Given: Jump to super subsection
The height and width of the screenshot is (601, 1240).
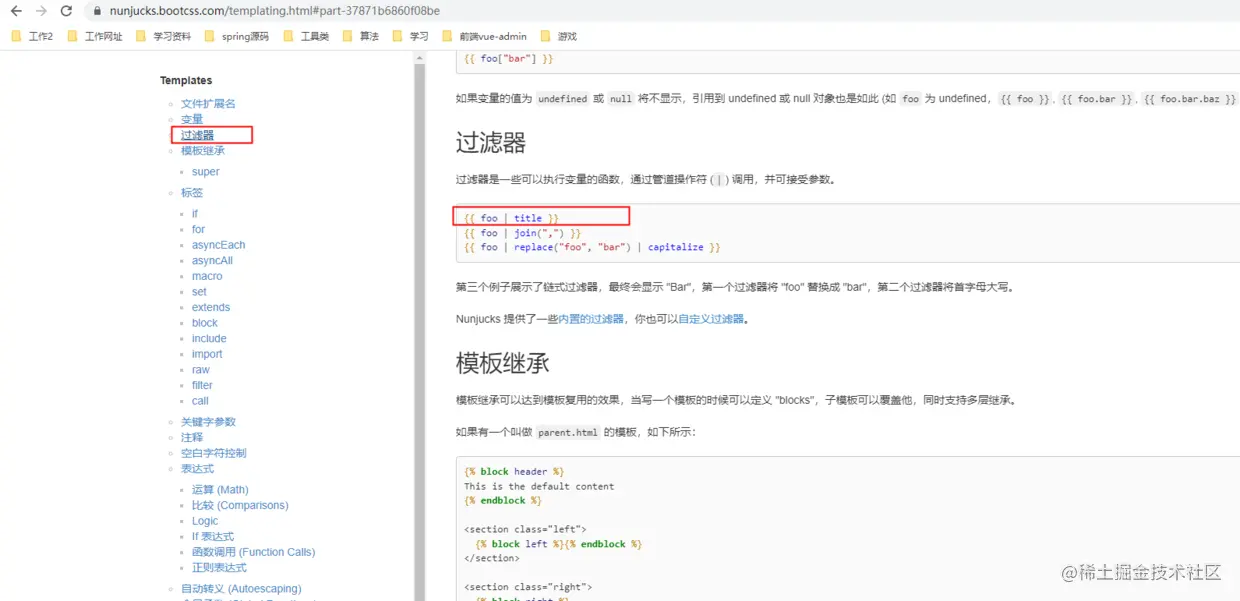Looking at the screenshot, I should click(x=205, y=172).
